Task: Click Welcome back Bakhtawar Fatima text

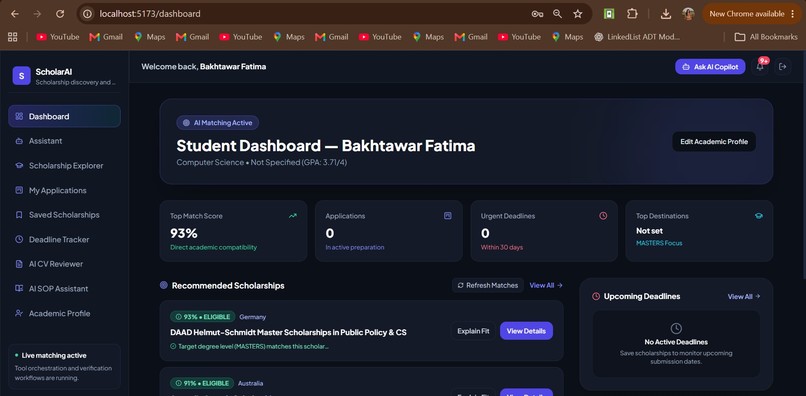Action: [x=204, y=66]
